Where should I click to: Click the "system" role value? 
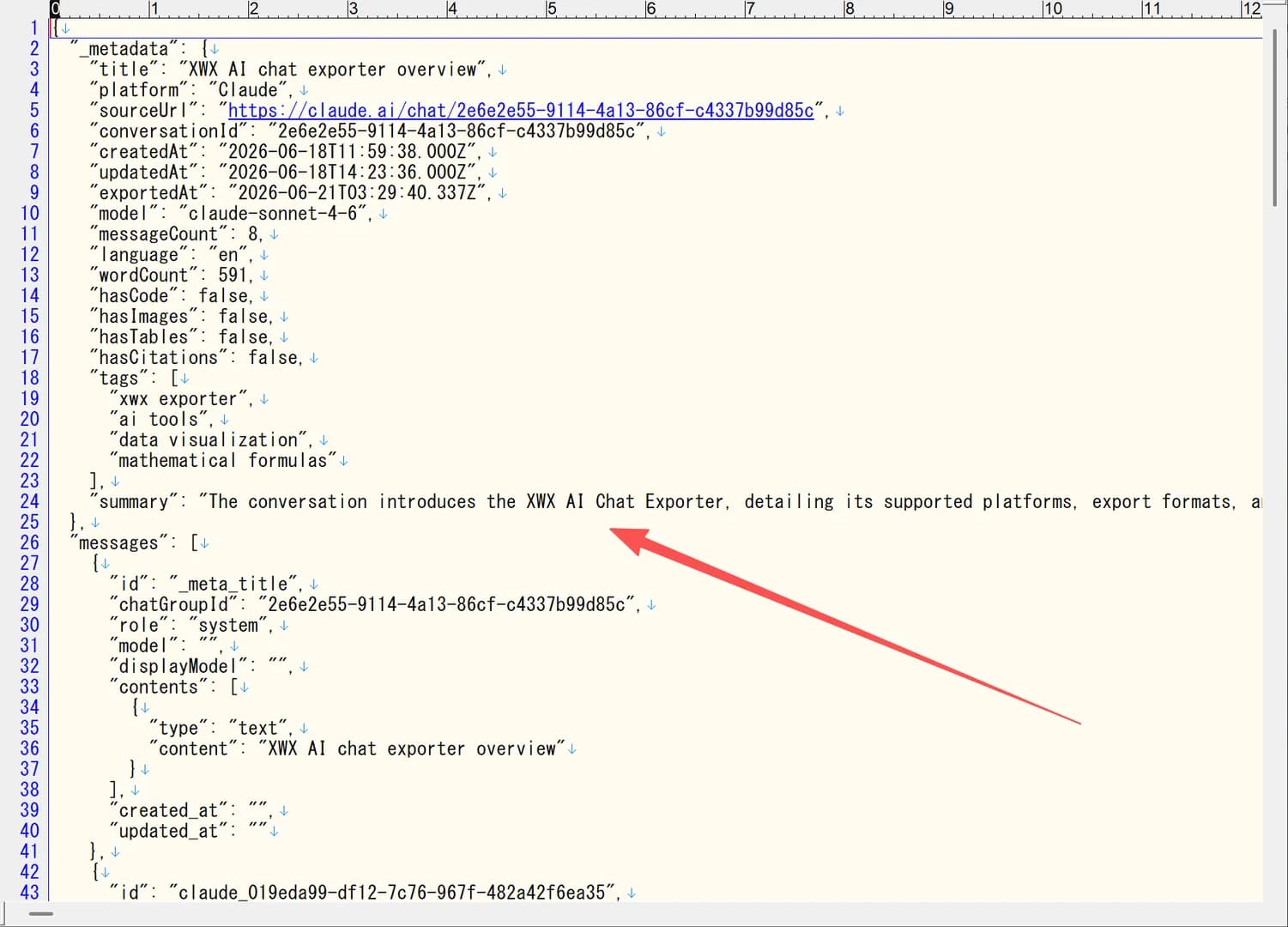pyautogui.click(x=228, y=626)
